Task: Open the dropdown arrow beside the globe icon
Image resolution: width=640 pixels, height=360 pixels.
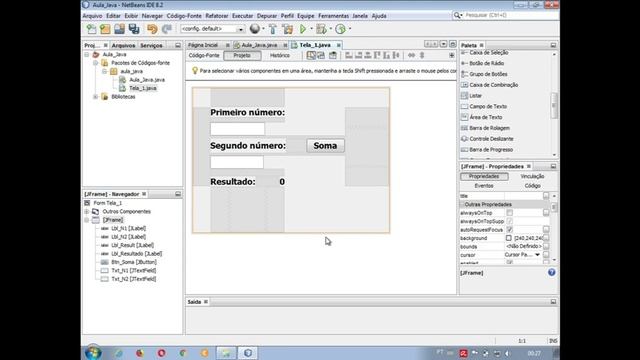Action: pyautogui.click(x=263, y=29)
